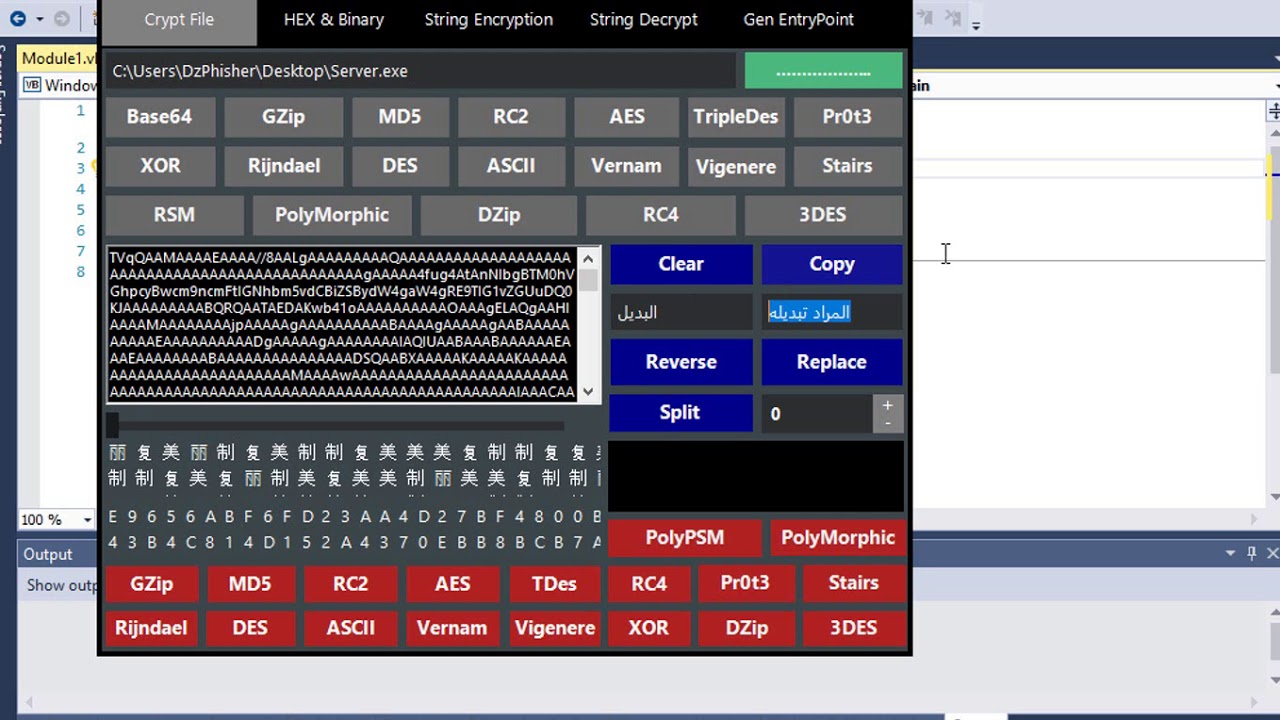Click the blue Copy button
Viewport: 1280px width, 720px height.
pos(832,264)
